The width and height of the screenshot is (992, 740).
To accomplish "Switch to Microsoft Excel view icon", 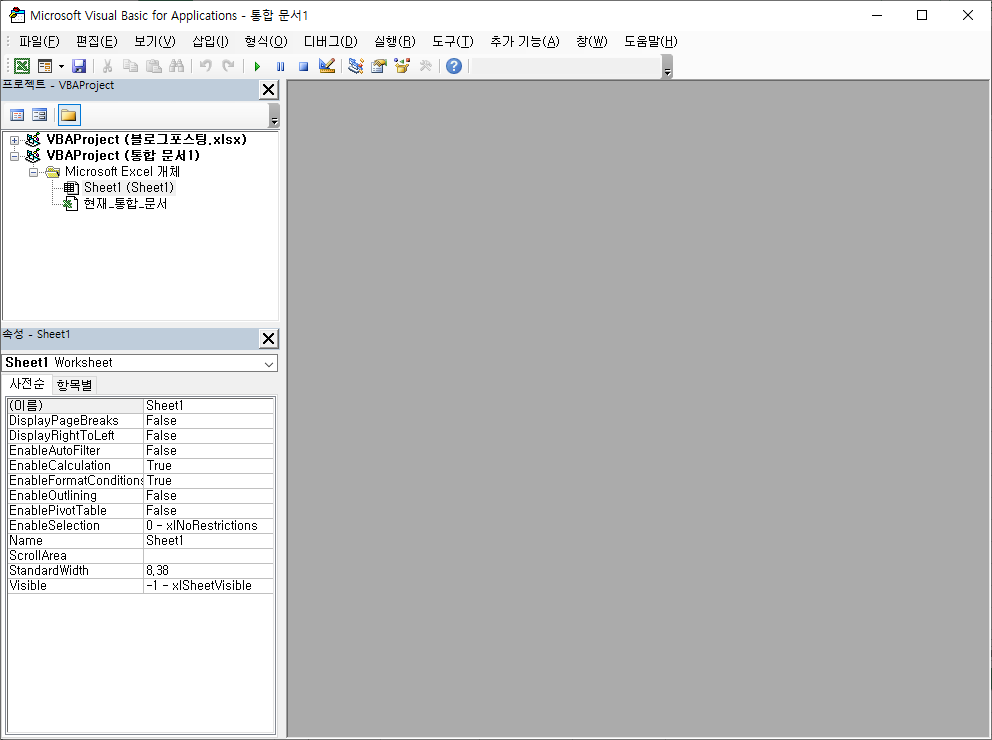I will 22,66.
